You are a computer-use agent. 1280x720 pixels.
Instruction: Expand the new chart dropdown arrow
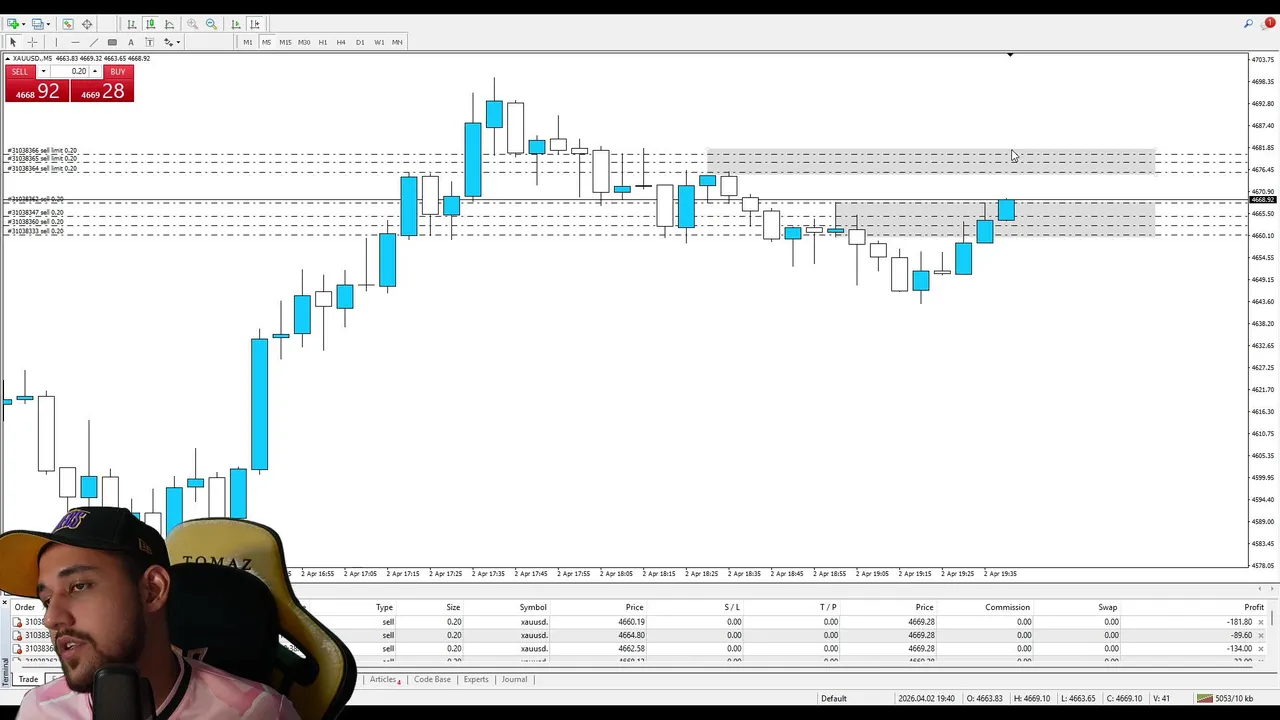(x=24, y=24)
